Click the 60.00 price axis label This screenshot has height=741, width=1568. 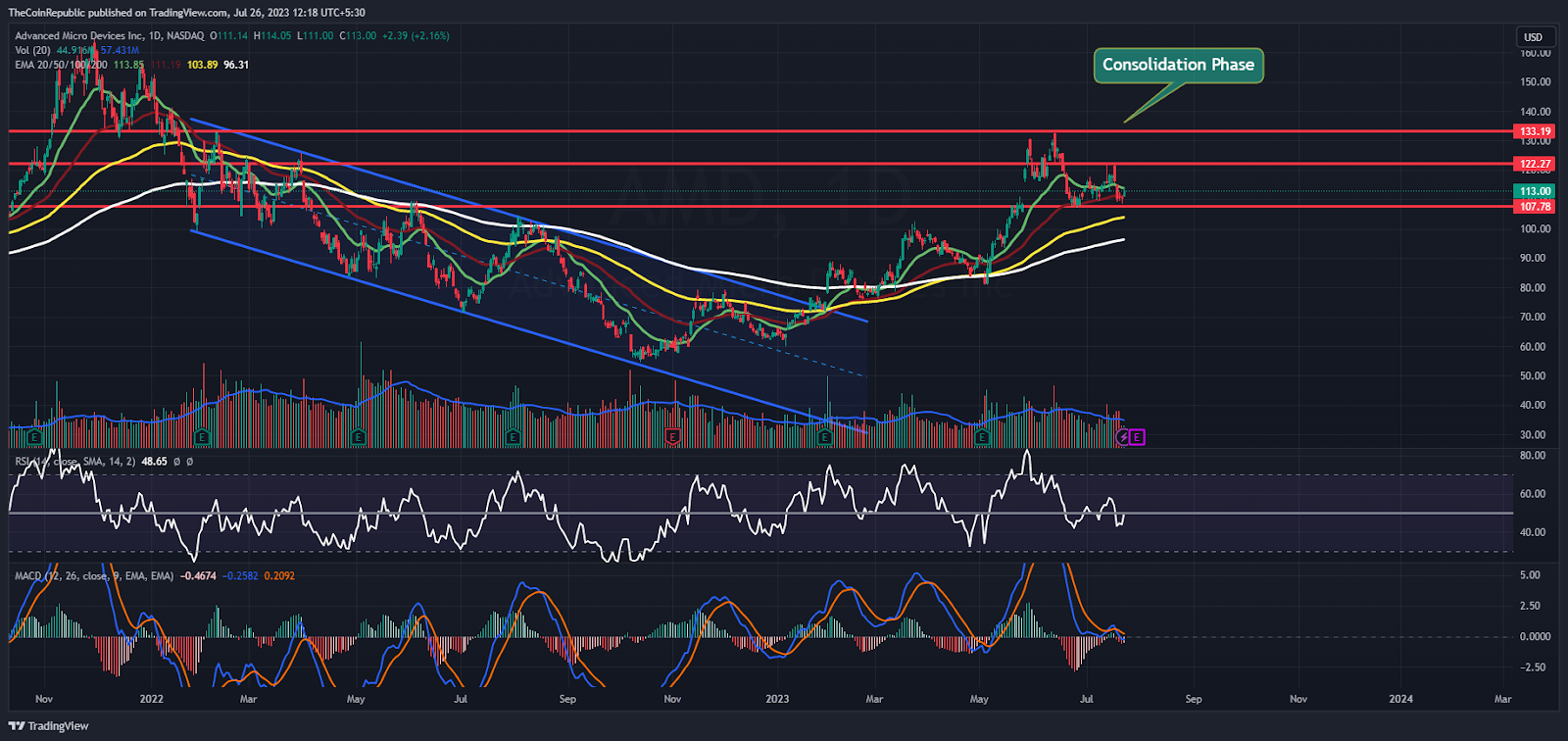(x=1535, y=347)
